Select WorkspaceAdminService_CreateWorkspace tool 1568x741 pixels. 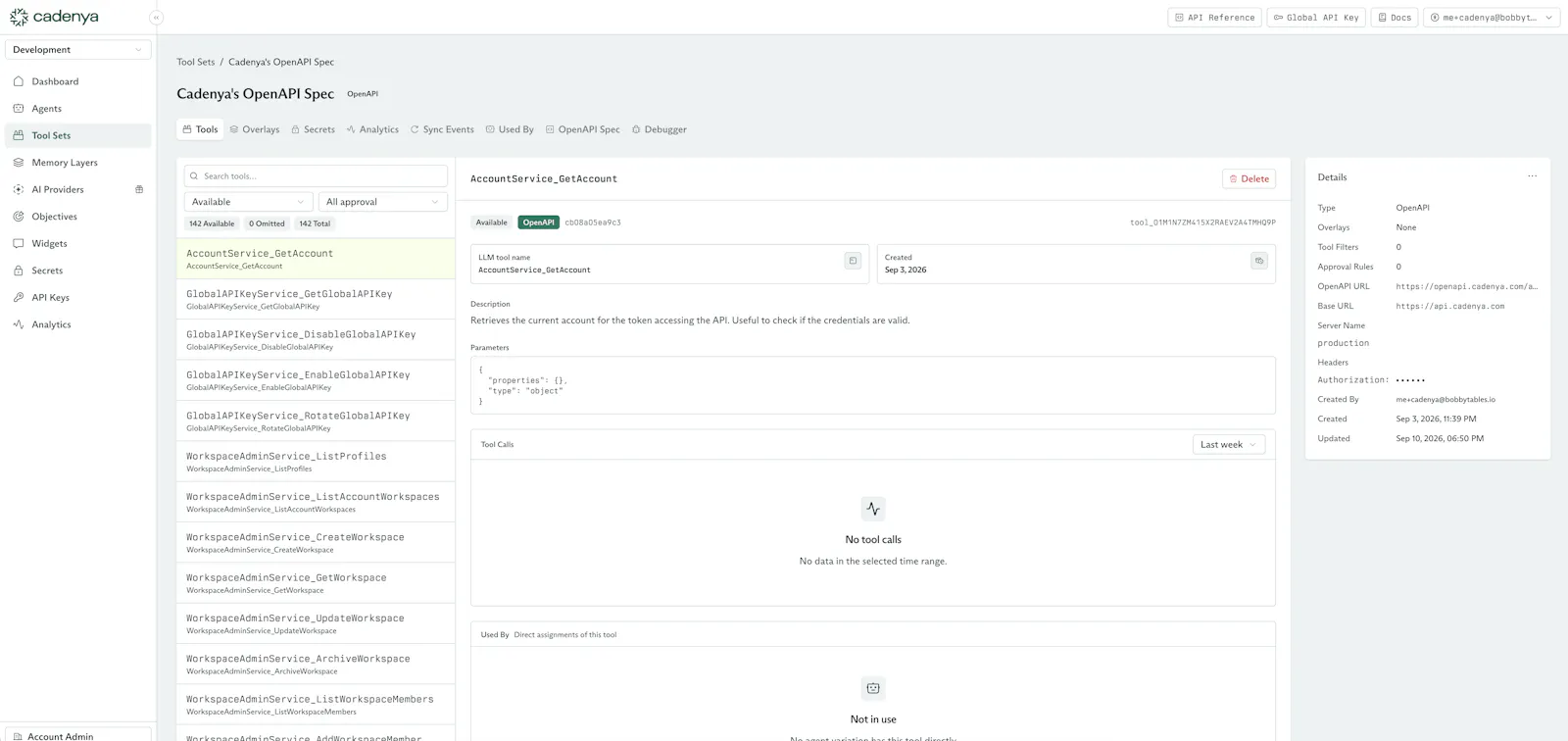click(316, 542)
